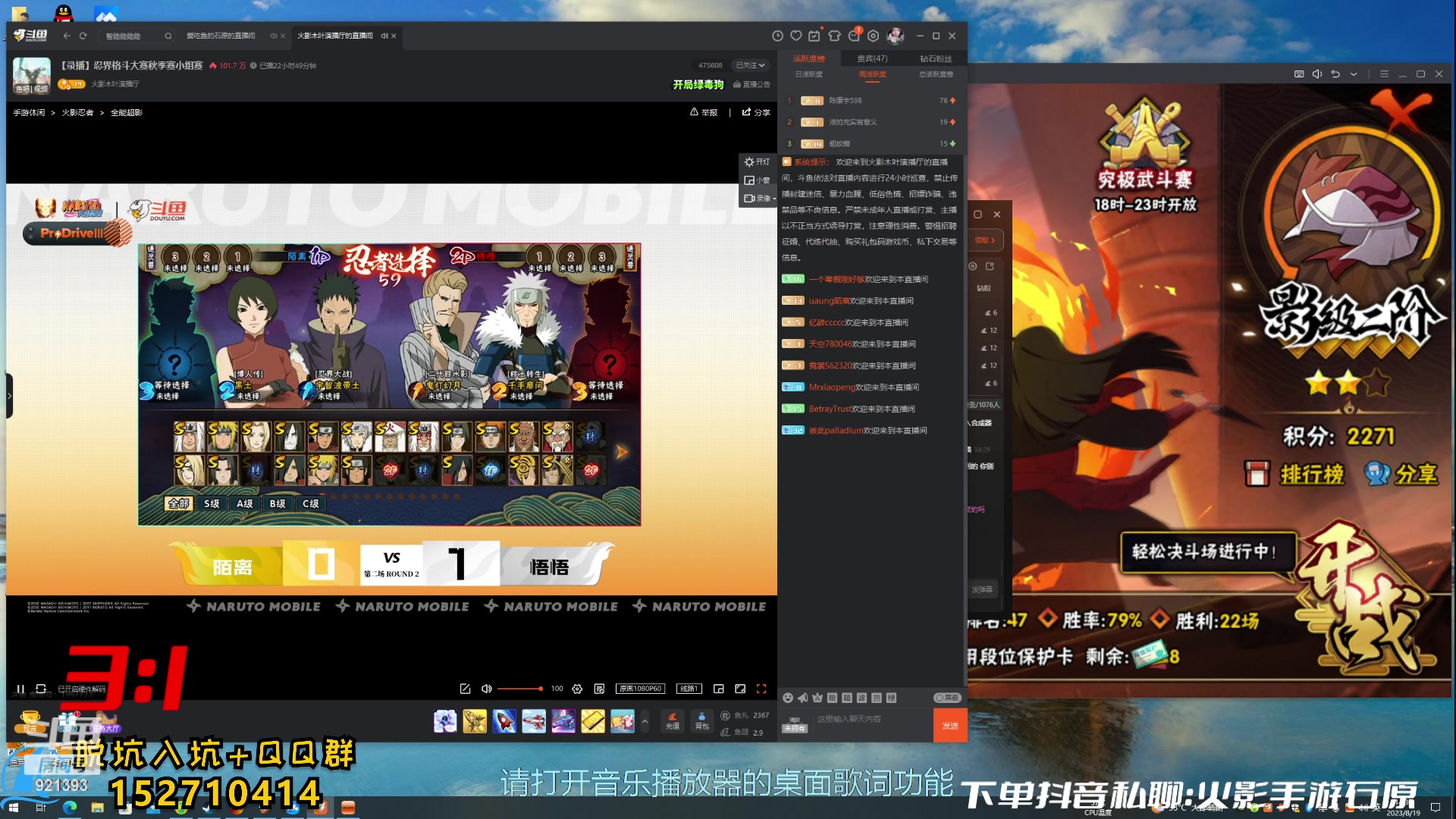Switch to the 钻石粉丝 tab
Viewport: 1456px width, 819px height.
936,58
